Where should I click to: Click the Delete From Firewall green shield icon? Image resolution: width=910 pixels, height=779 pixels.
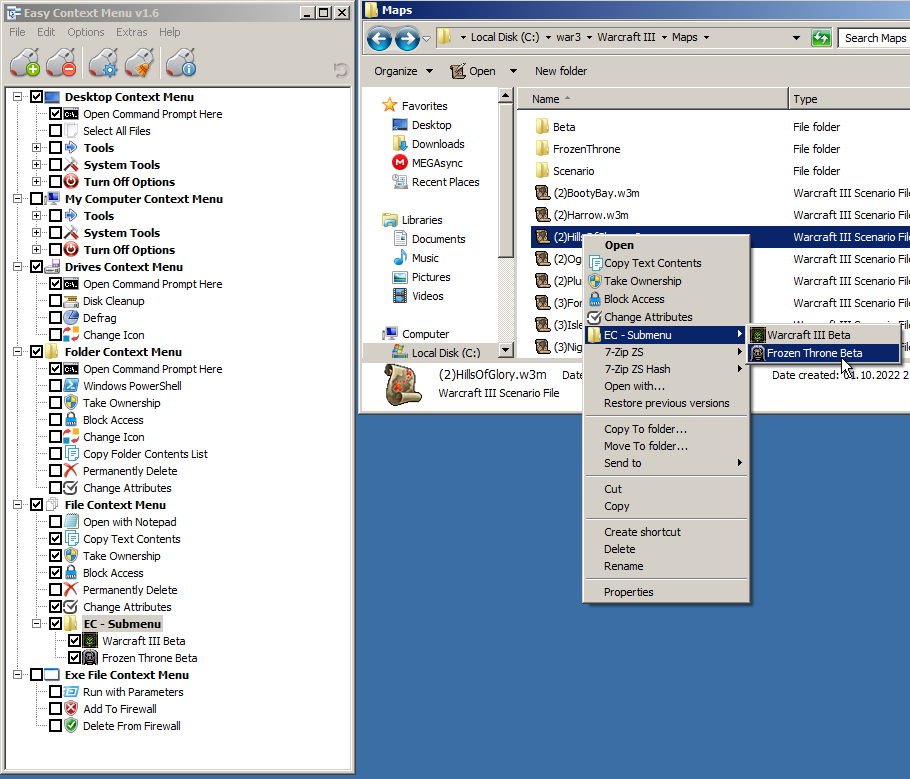click(71, 726)
